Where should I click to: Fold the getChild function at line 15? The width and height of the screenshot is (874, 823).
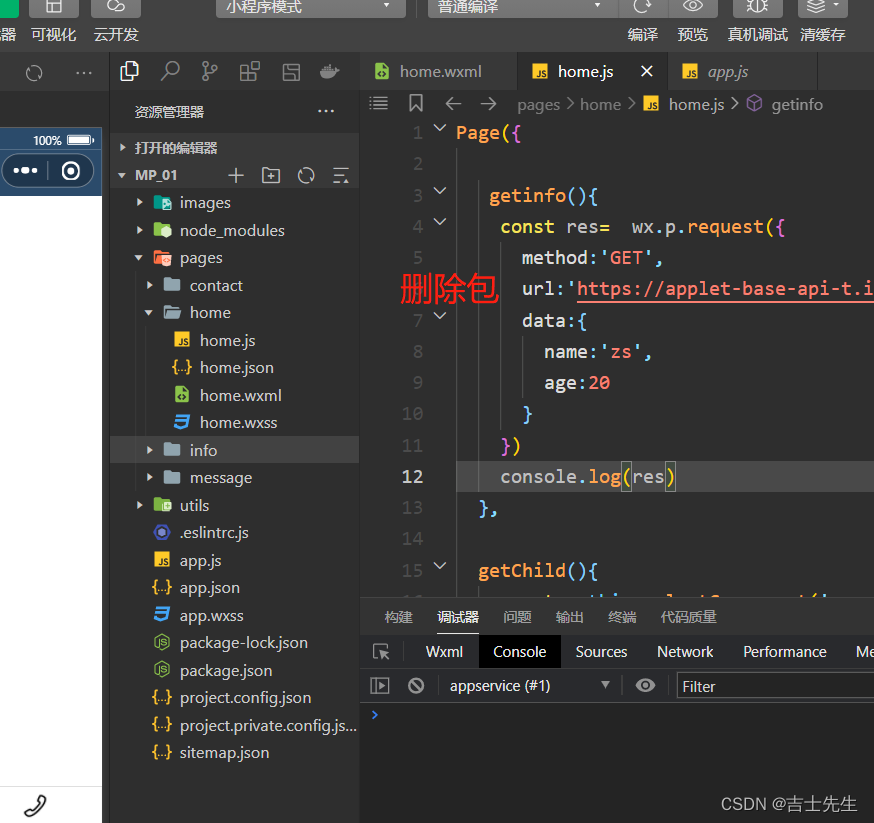440,566
